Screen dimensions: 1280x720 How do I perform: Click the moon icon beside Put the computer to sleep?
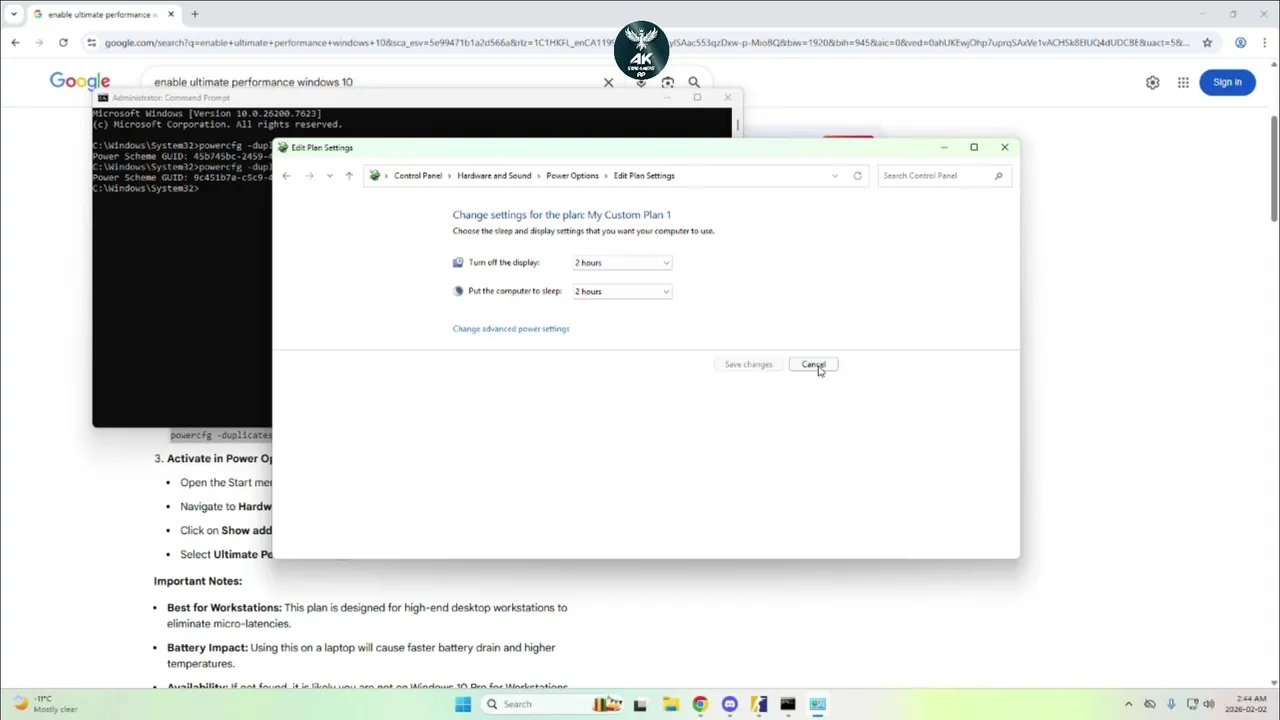[458, 292]
